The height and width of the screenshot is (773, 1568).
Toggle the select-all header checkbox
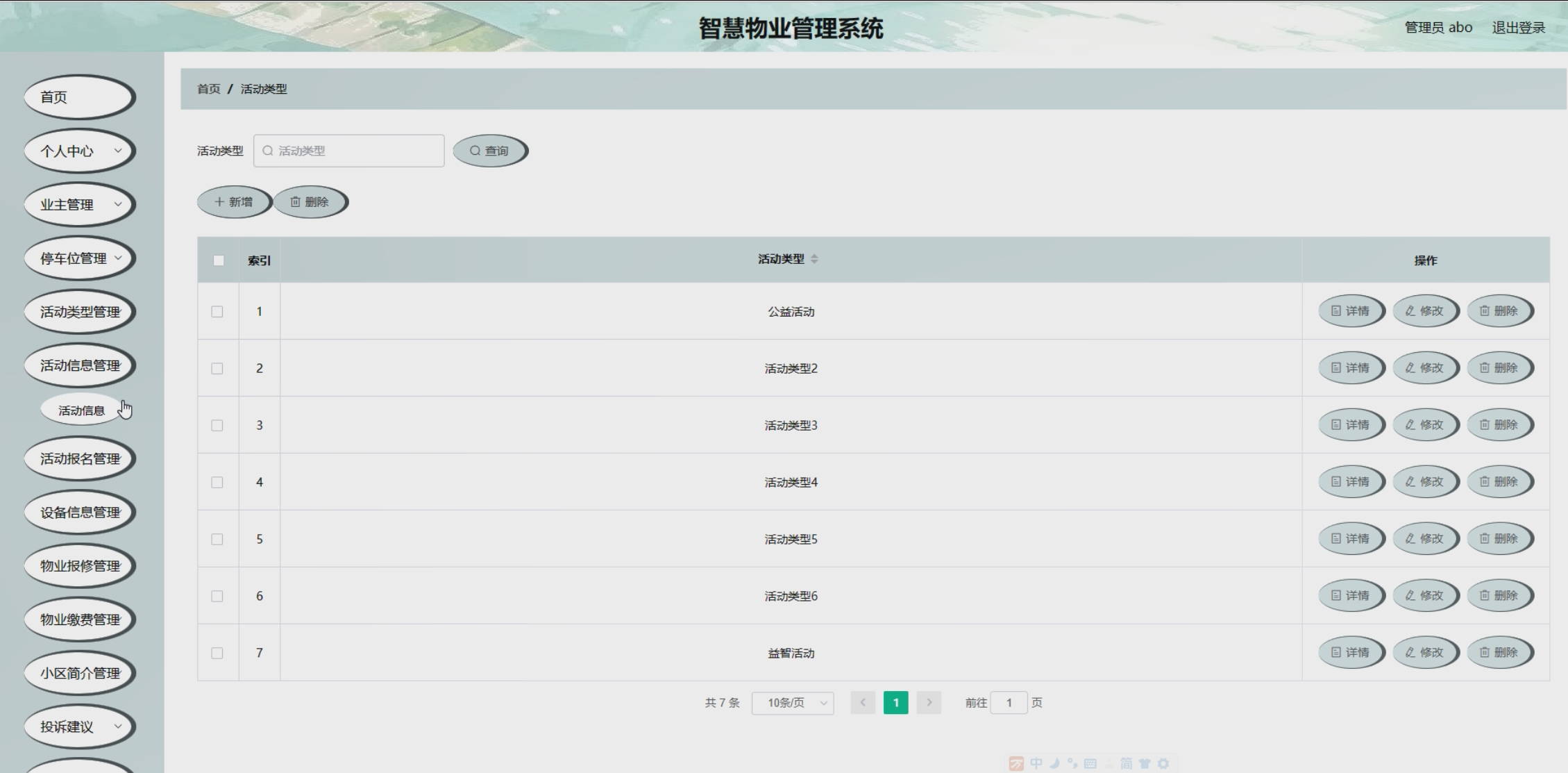[x=219, y=260]
